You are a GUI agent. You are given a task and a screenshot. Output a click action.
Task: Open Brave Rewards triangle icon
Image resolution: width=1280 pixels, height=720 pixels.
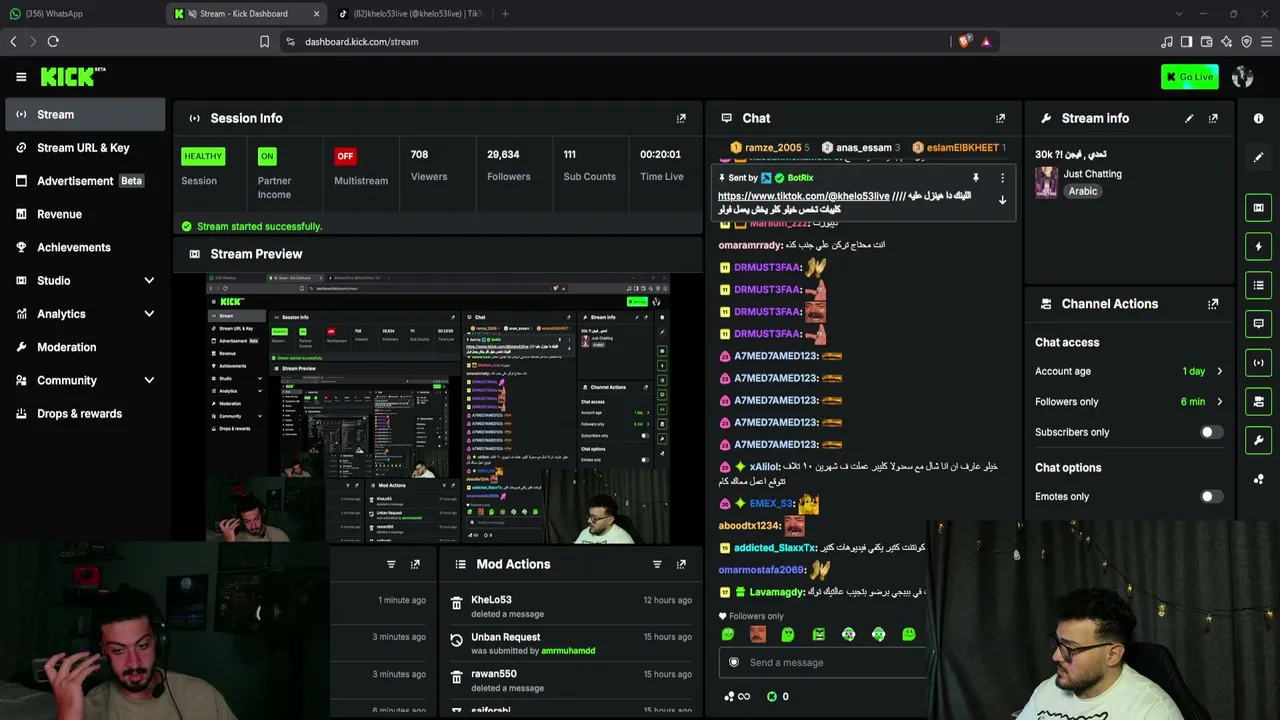986,42
